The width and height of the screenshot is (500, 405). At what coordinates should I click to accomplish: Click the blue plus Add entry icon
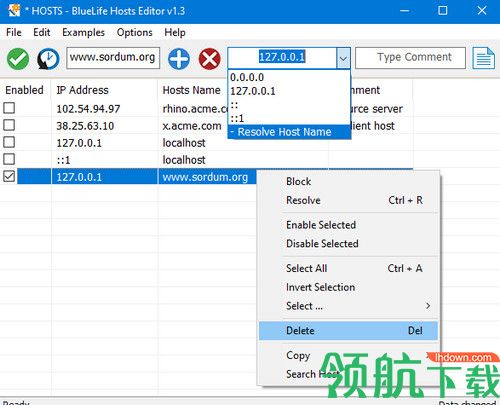179,59
